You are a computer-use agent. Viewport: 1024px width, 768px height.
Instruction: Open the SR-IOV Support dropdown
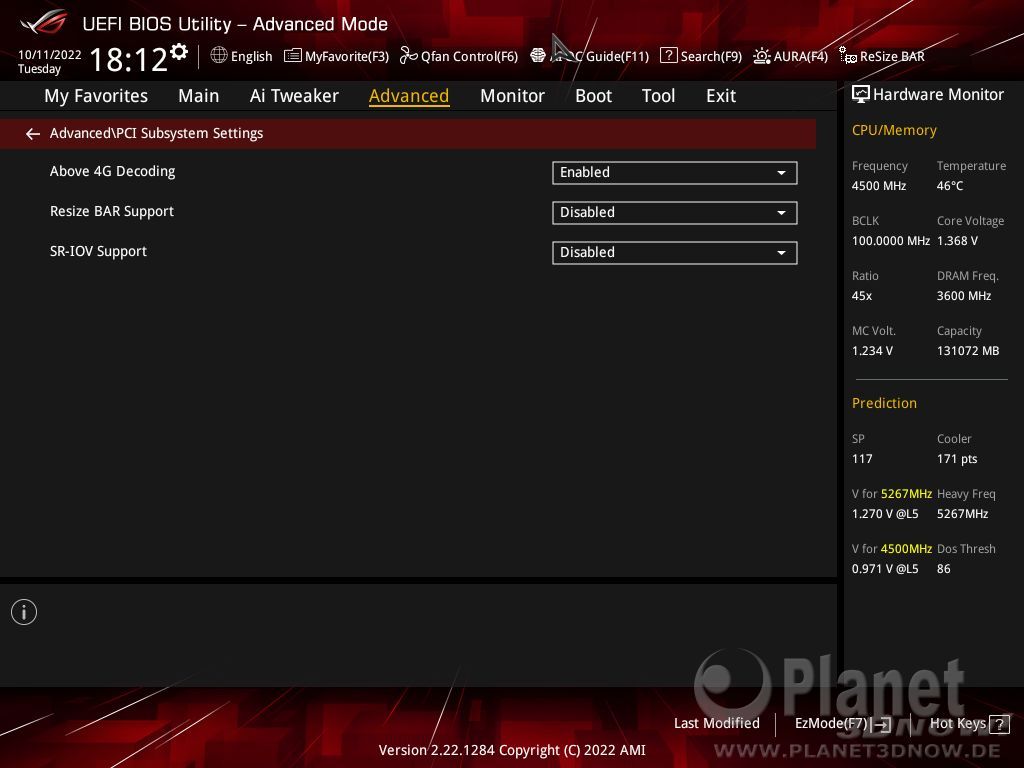[x=675, y=253]
